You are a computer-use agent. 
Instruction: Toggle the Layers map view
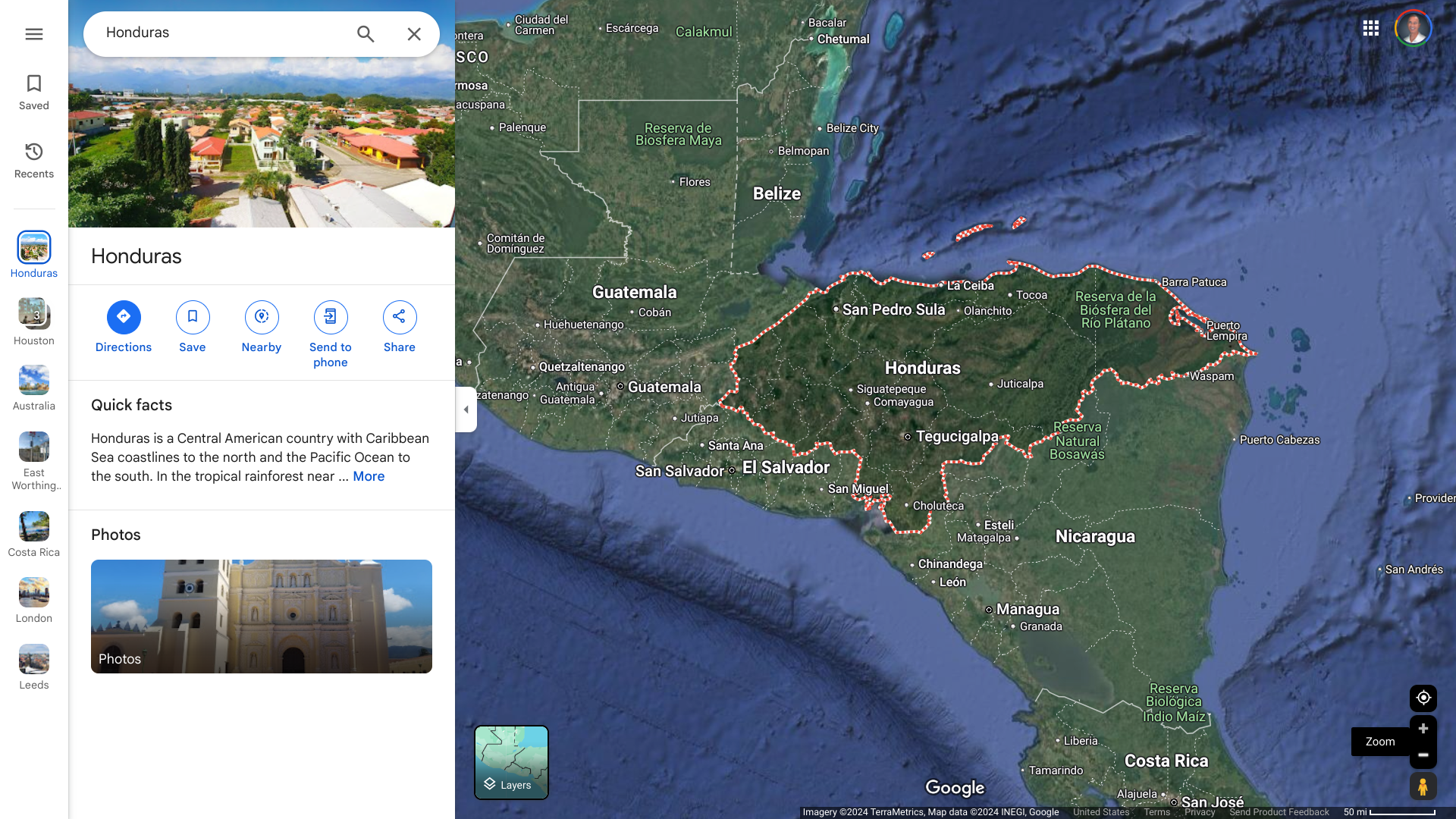coord(511,762)
